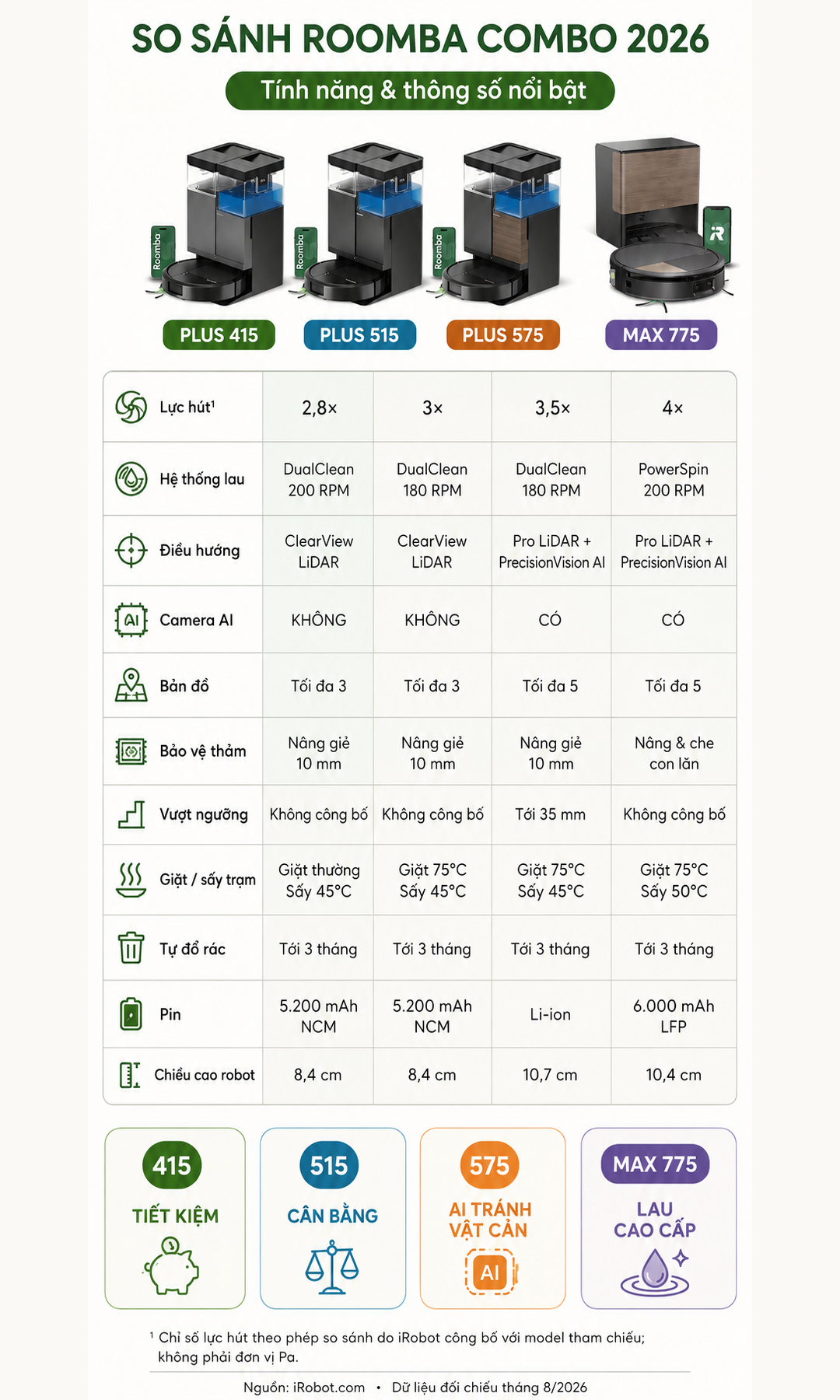Click the steam icon for Giặt / sấy trạm
Image resolution: width=840 pixels, height=1400 pixels.
point(131,880)
